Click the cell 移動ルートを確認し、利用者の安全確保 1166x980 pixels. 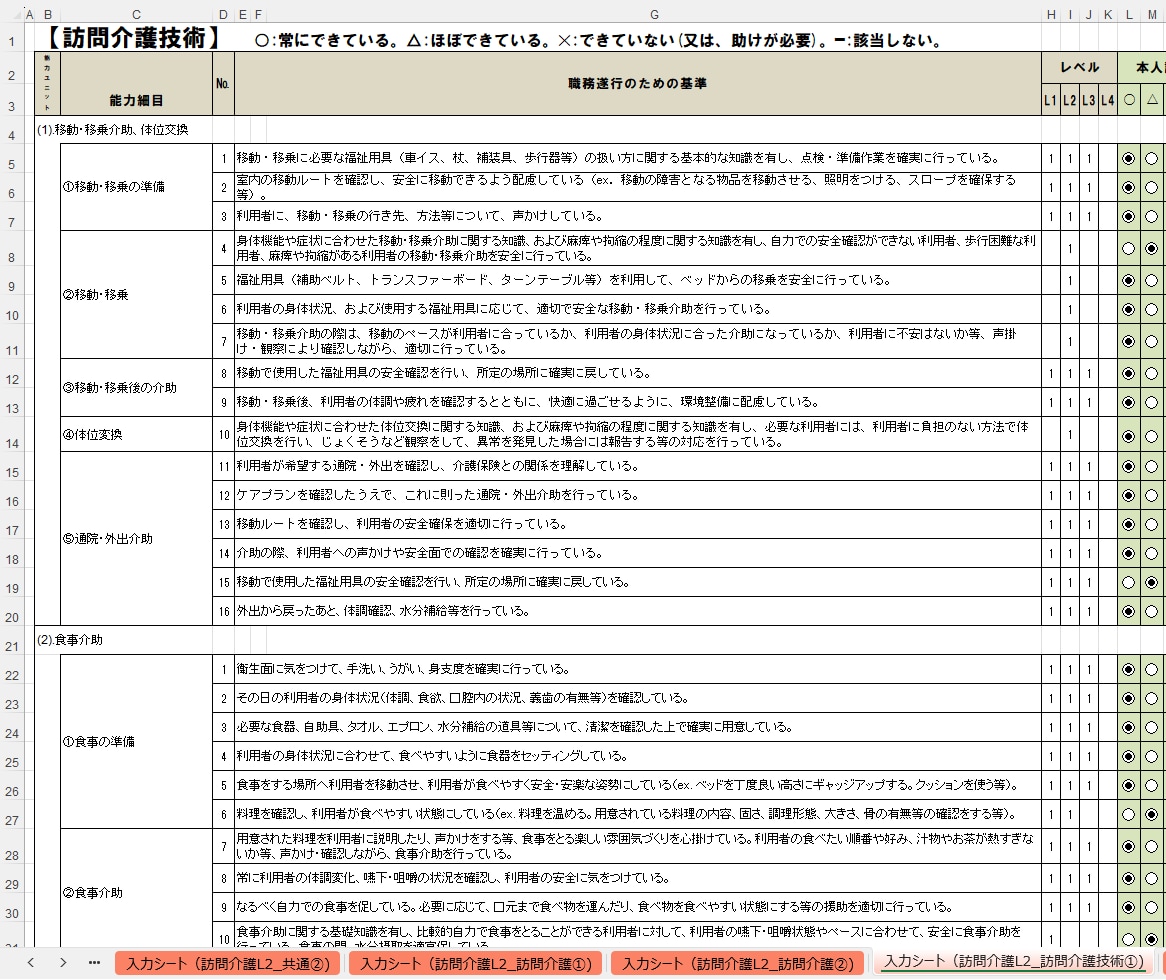point(637,524)
